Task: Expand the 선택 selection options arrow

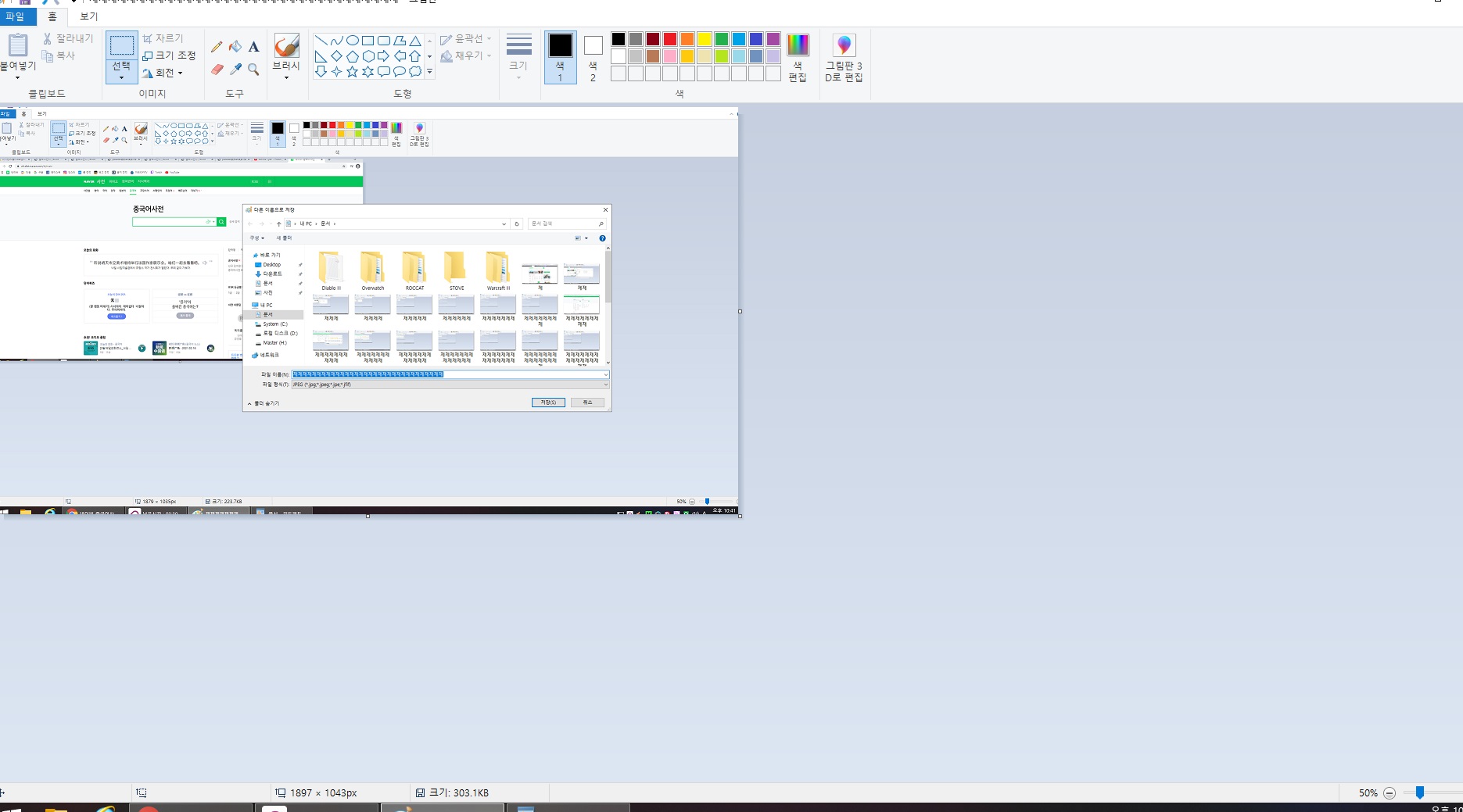Action: 121,77
